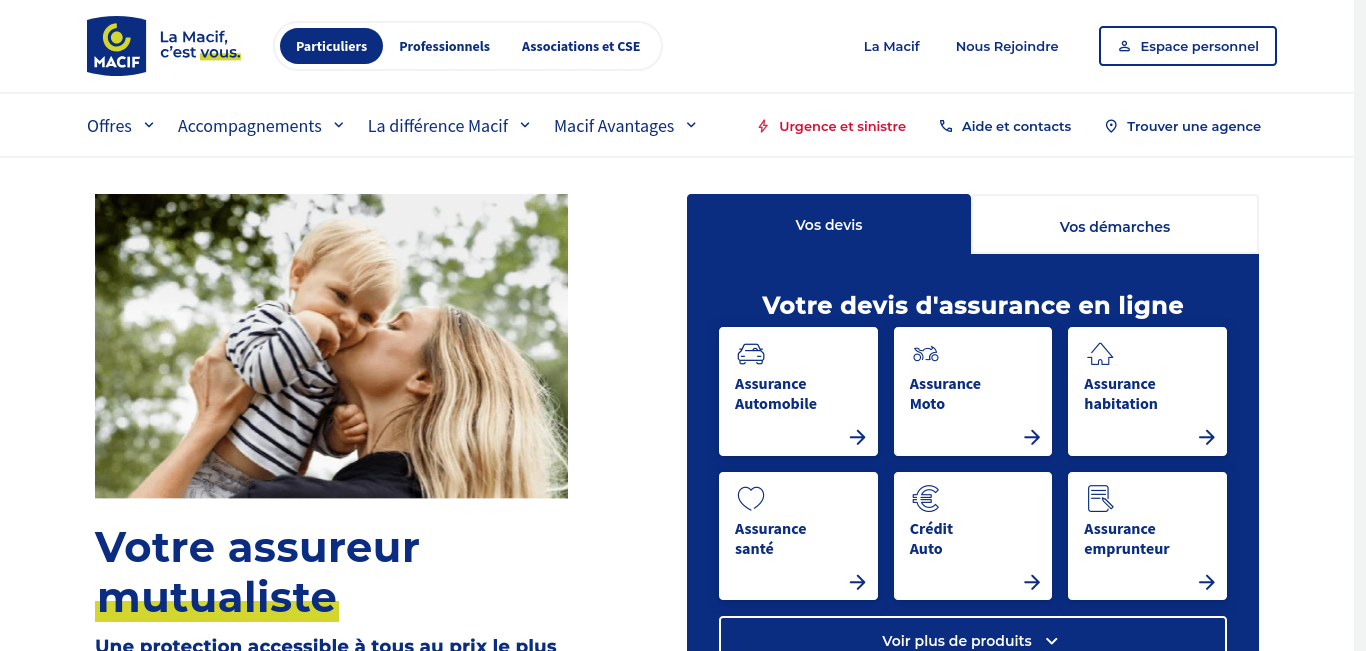Click the motorcycle icon in Assurance Moto
Screen dimensions: 1366x651
pos(925,354)
